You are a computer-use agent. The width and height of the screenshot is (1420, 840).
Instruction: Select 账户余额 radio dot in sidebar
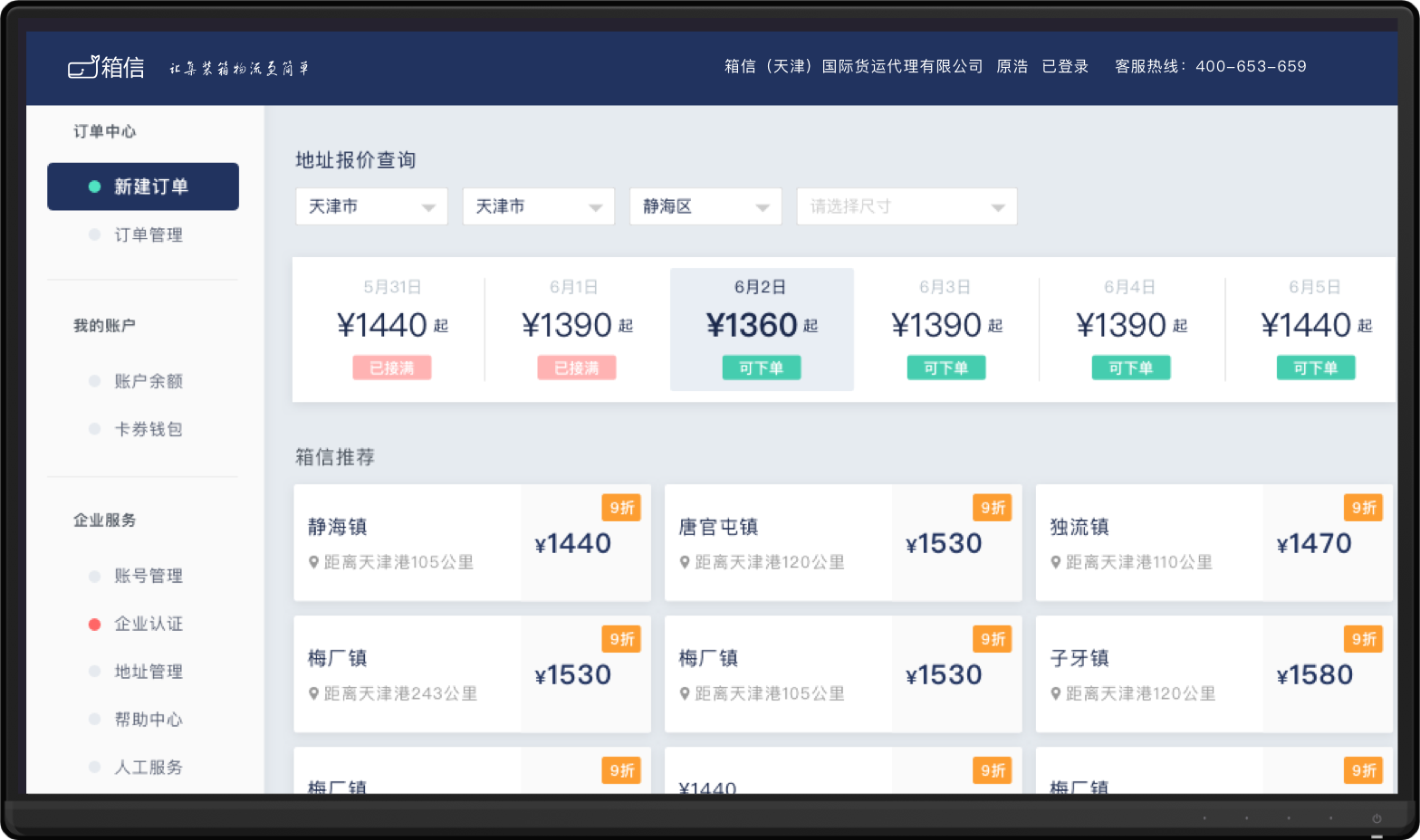pos(94,381)
